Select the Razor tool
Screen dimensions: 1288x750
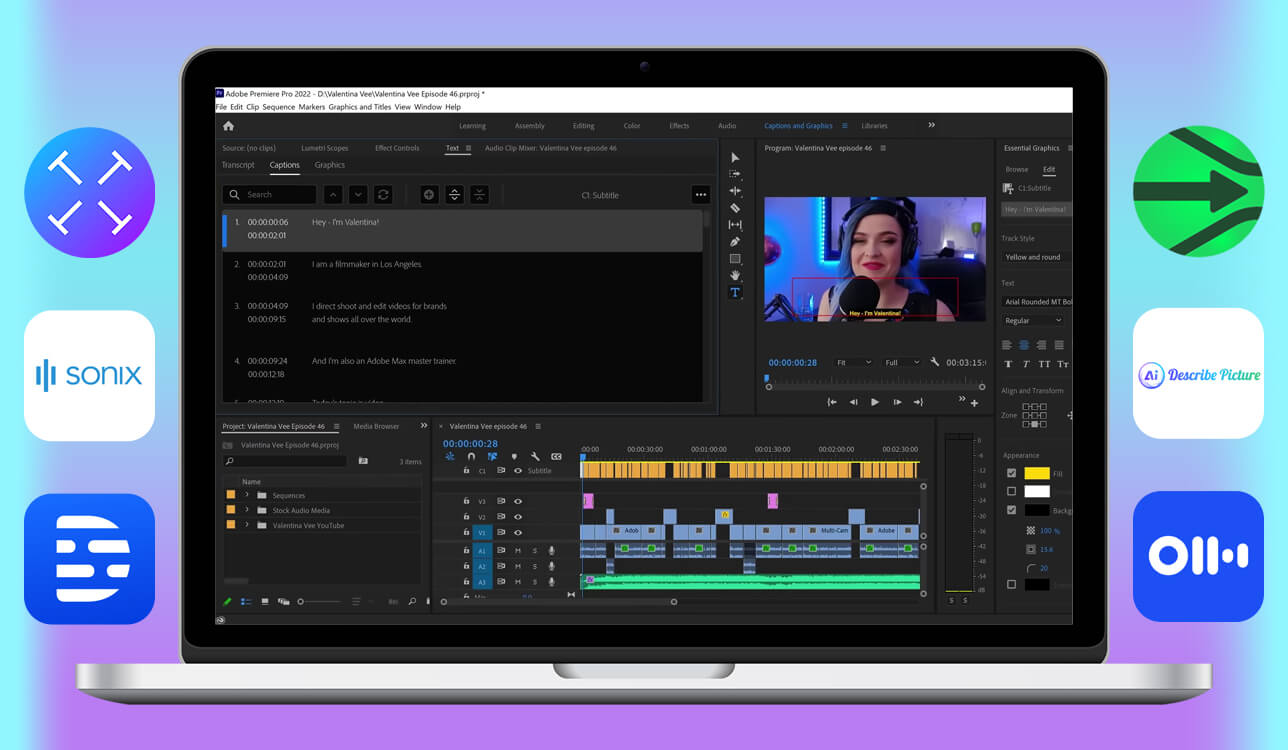pyautogui.click(x=735, y=208)
